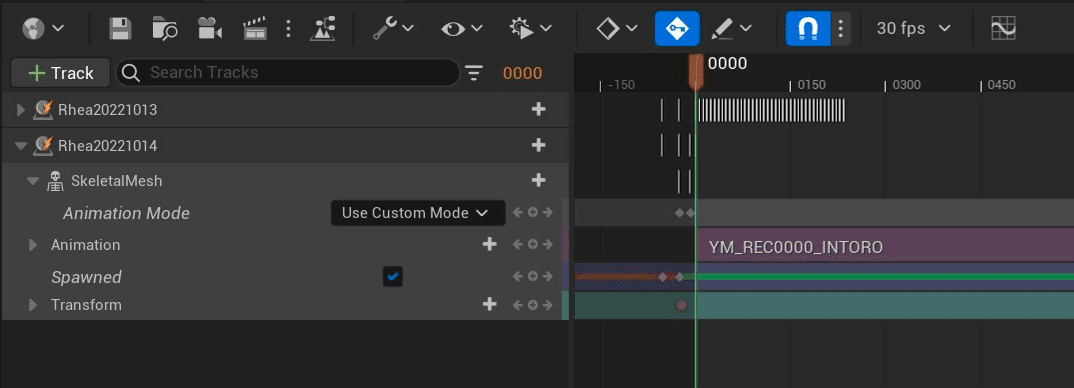Toggle the Spawned checkbox

393,277
